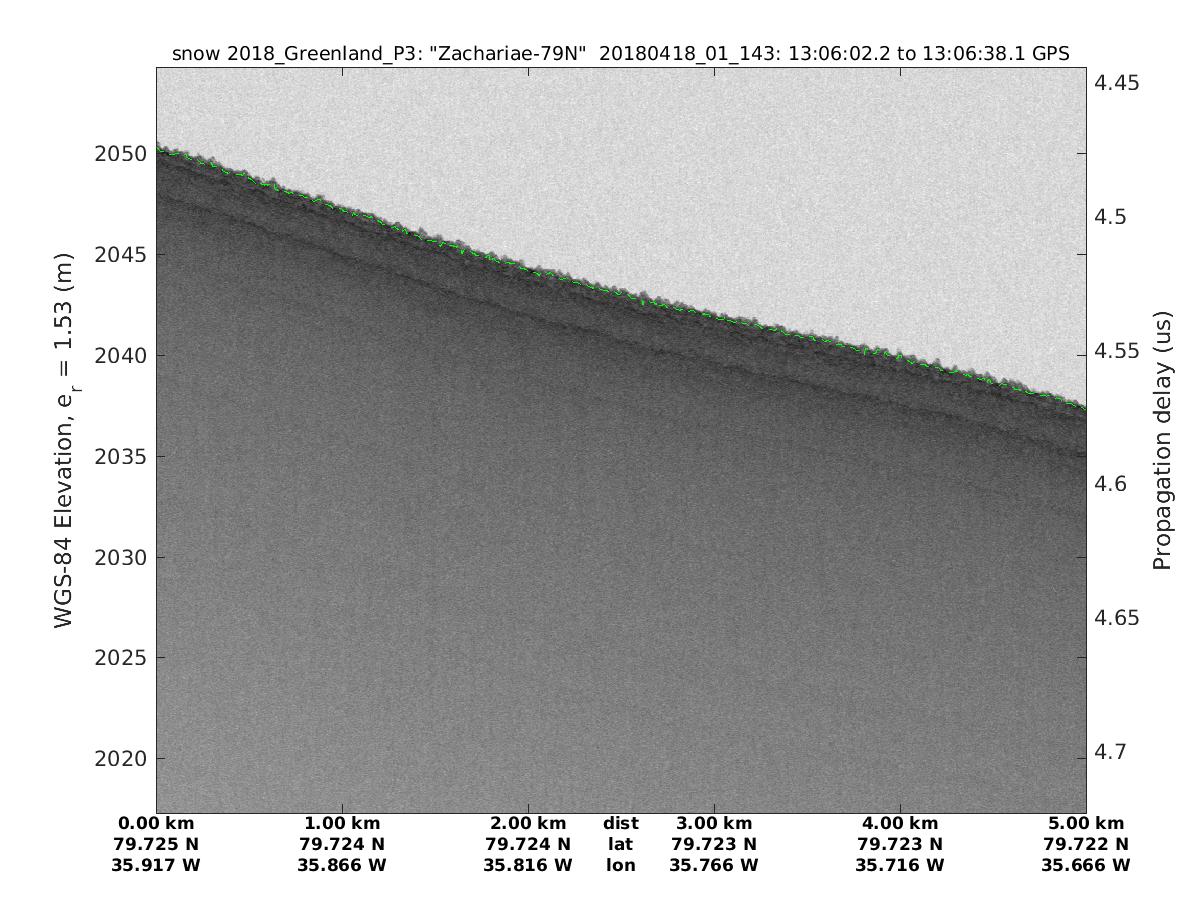
Task: Click the right axis label "Propagation delay (us)"
Action: (x=1161, y=440)
